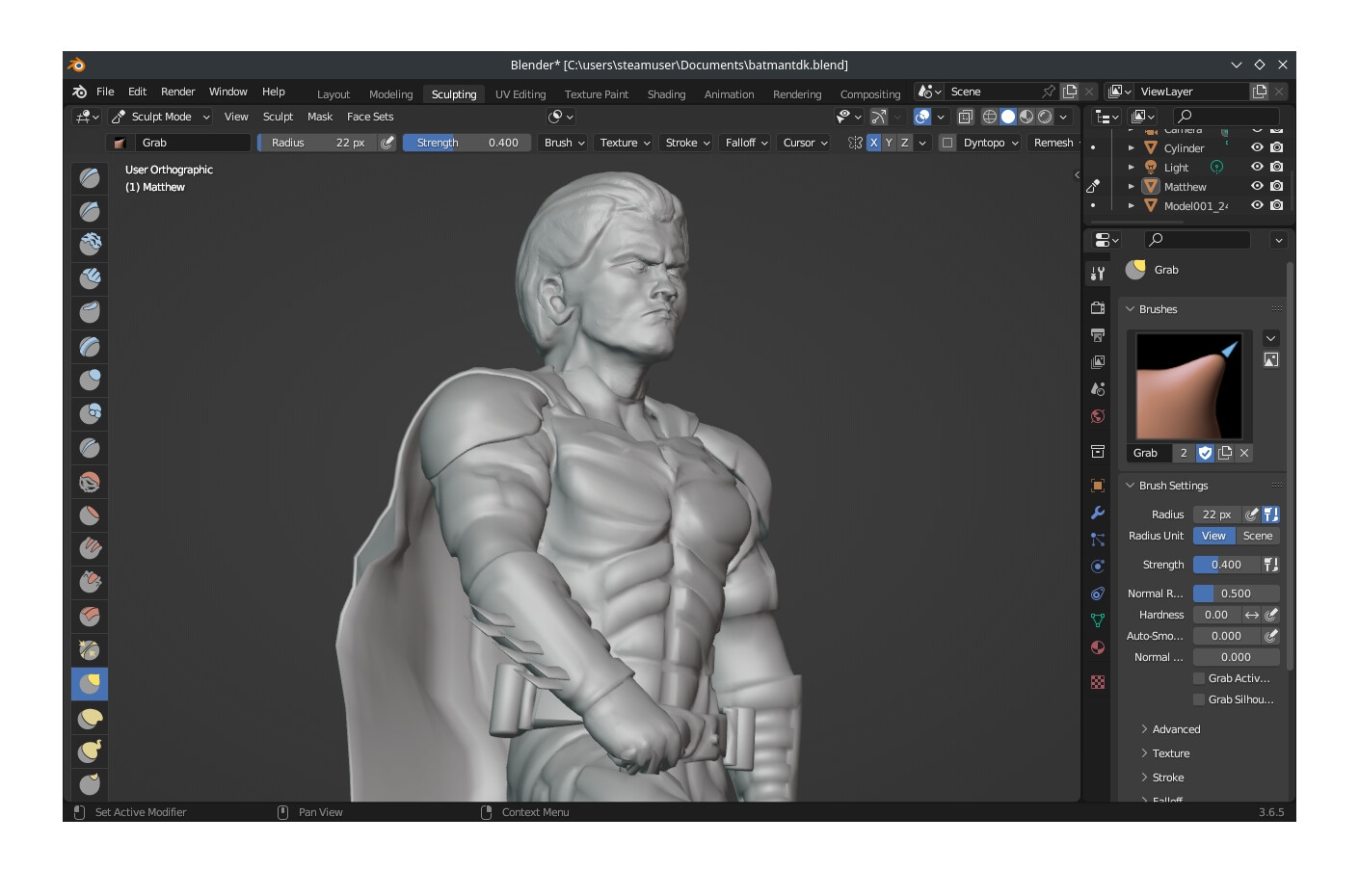Select the Crease brush tool
Screen dimensions: 1359x896
click(90, 447)
